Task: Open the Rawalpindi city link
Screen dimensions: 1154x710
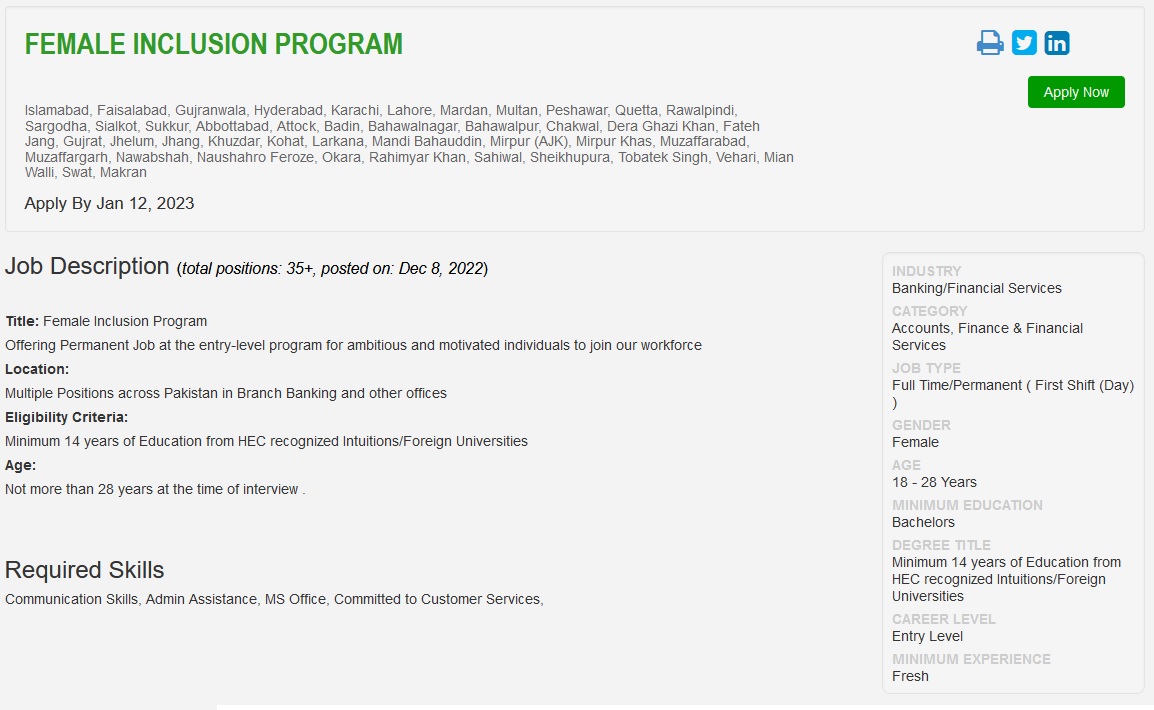Action: tap(700, 110)
